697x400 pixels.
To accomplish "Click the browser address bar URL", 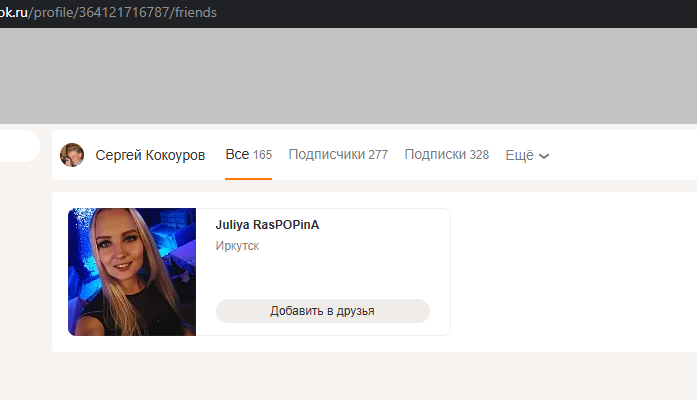I will 108,12.
